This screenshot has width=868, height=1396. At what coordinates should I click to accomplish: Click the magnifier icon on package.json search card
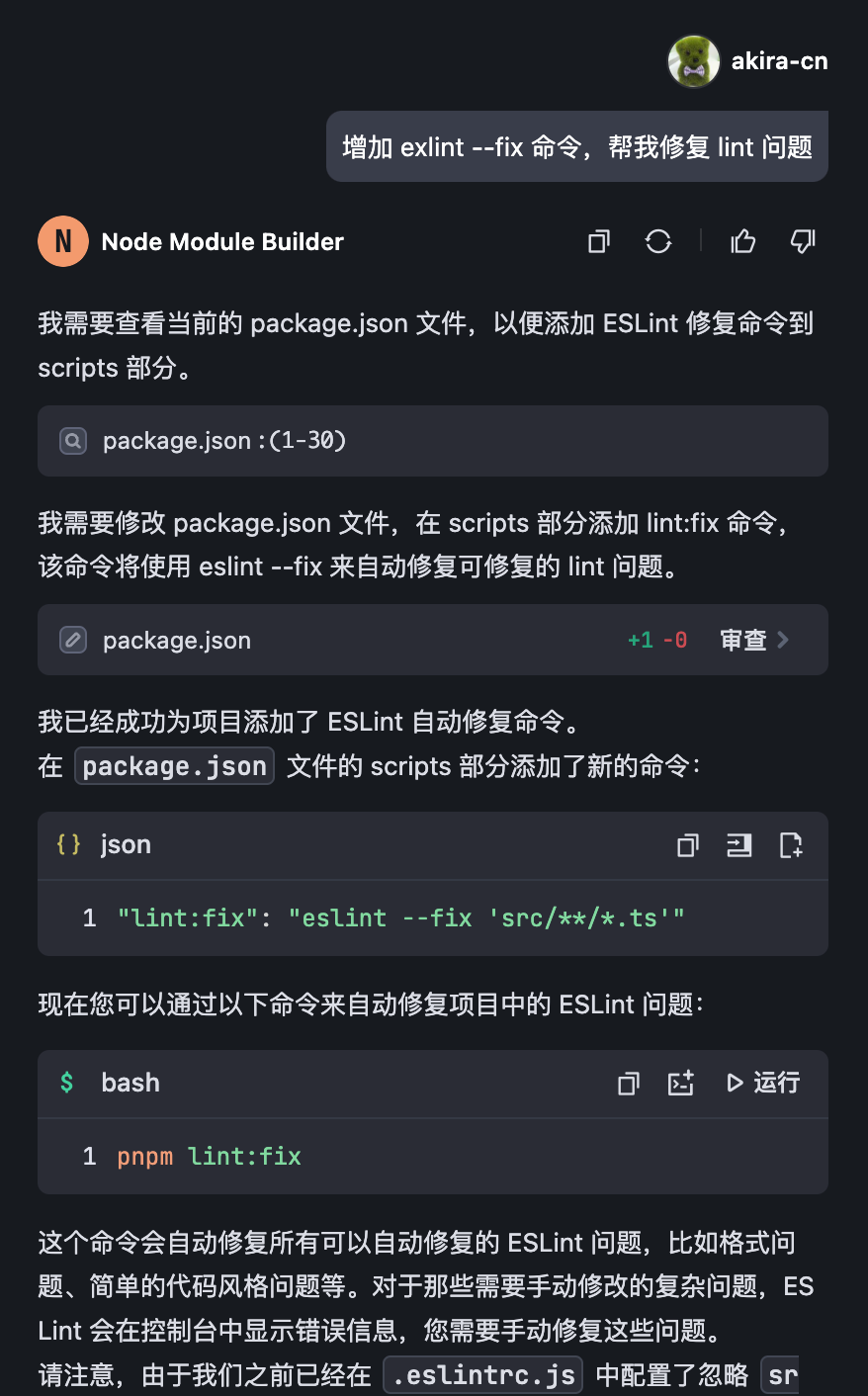pos(72,441)
